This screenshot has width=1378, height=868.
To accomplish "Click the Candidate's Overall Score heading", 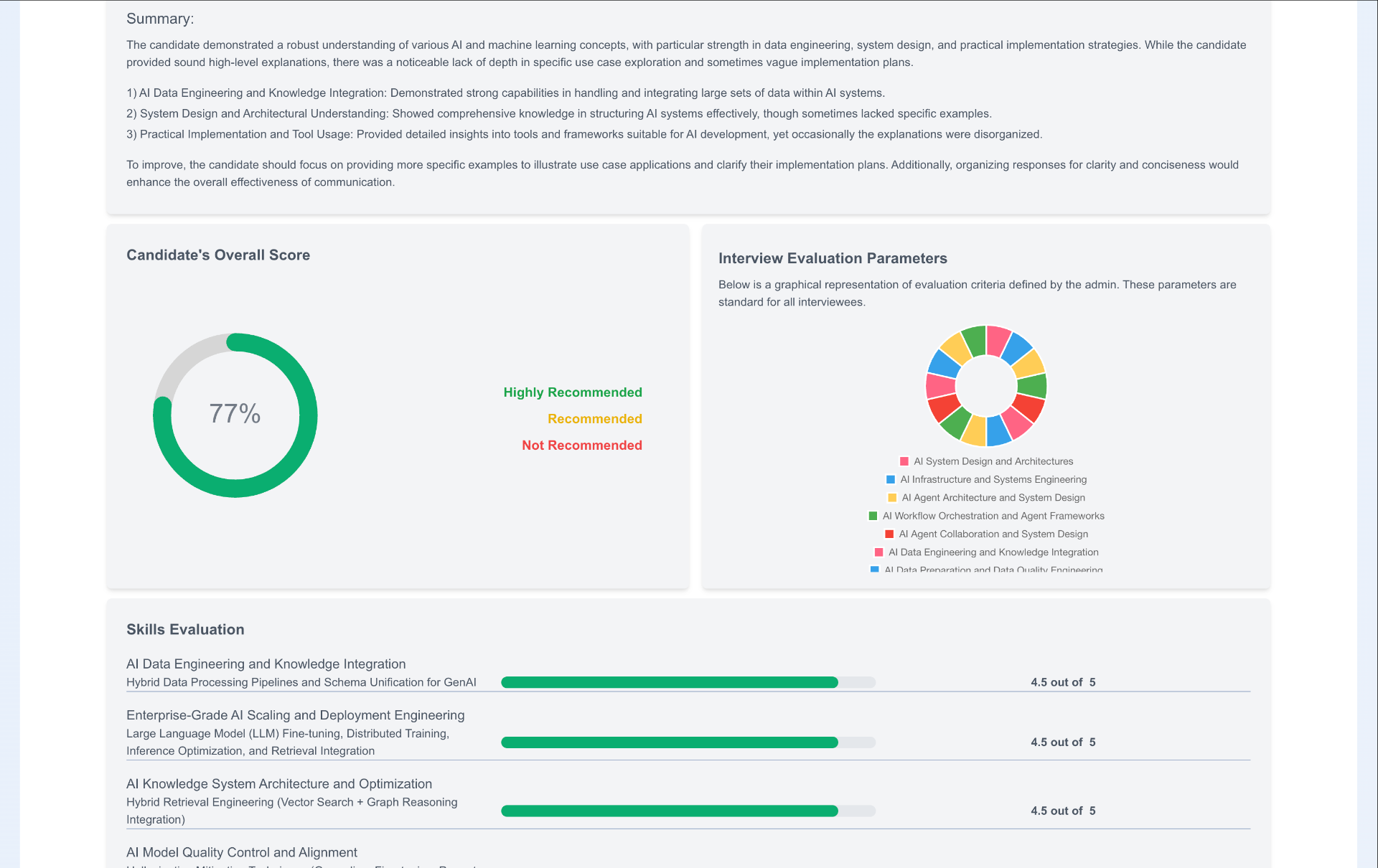I will [218, 255].
